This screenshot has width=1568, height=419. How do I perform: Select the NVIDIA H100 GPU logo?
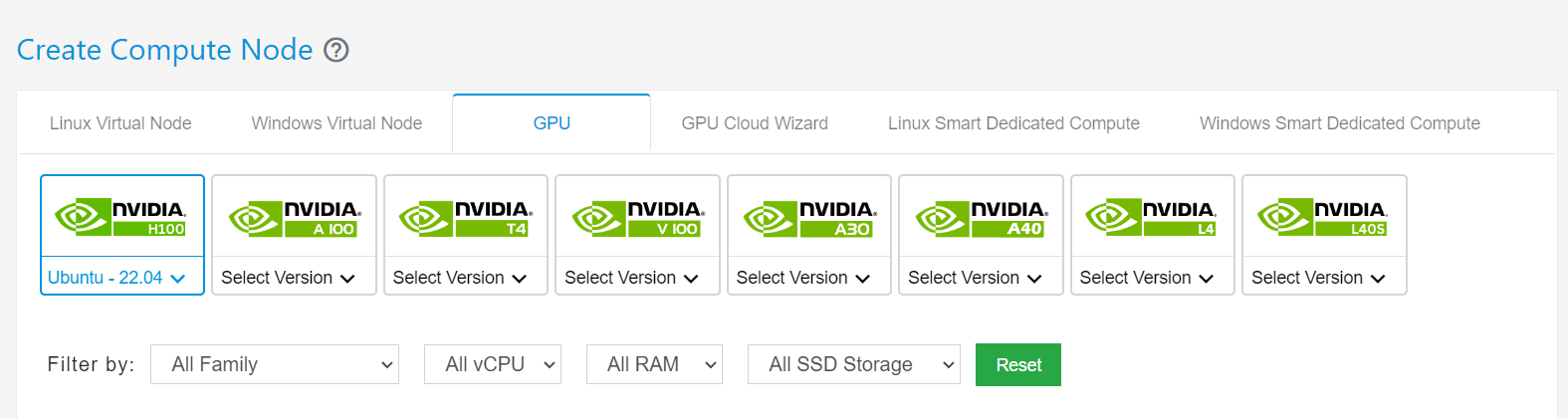click(x=121, y=217)
